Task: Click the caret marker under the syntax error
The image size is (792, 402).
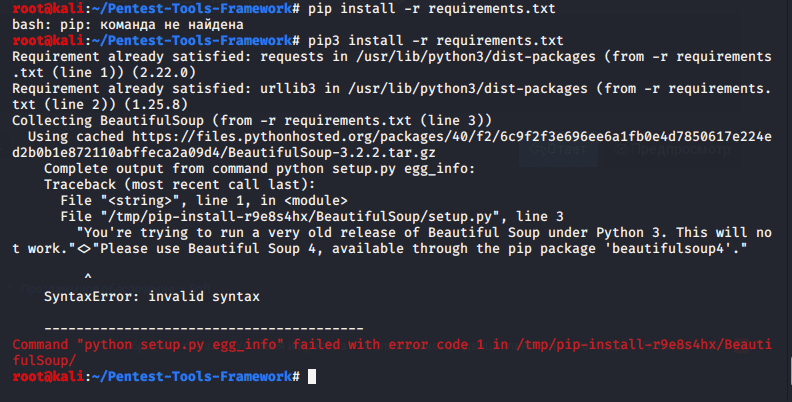Action: [x=88, y=274]
